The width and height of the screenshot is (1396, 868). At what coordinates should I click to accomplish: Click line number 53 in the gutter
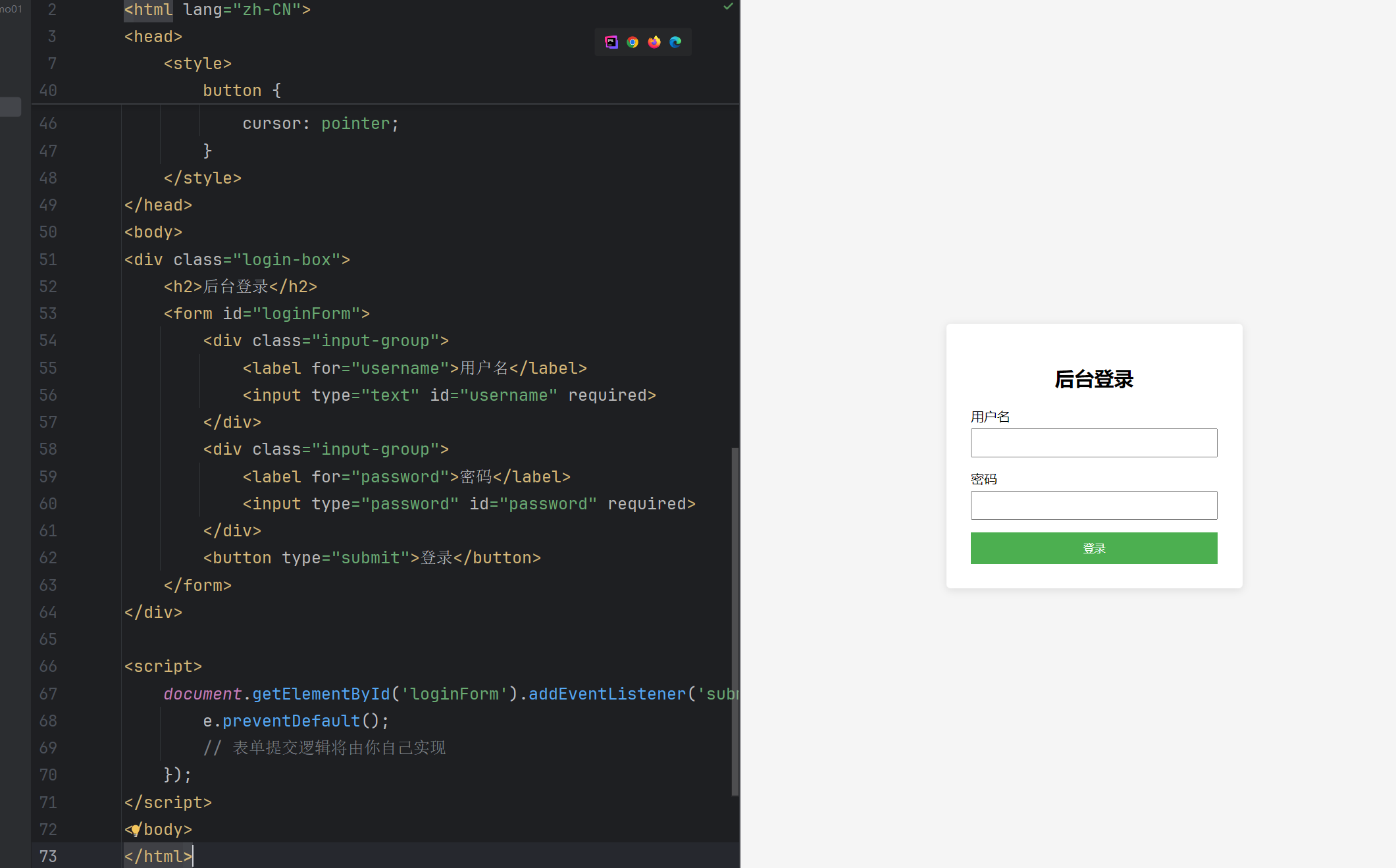(x=48, y=314)
